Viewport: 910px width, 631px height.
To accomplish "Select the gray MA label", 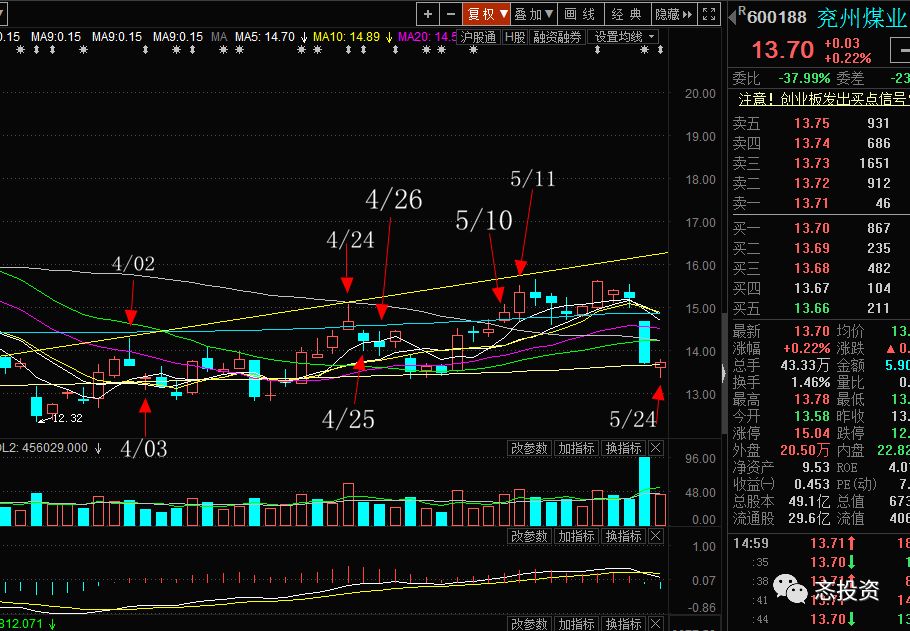I will (219, 37).
